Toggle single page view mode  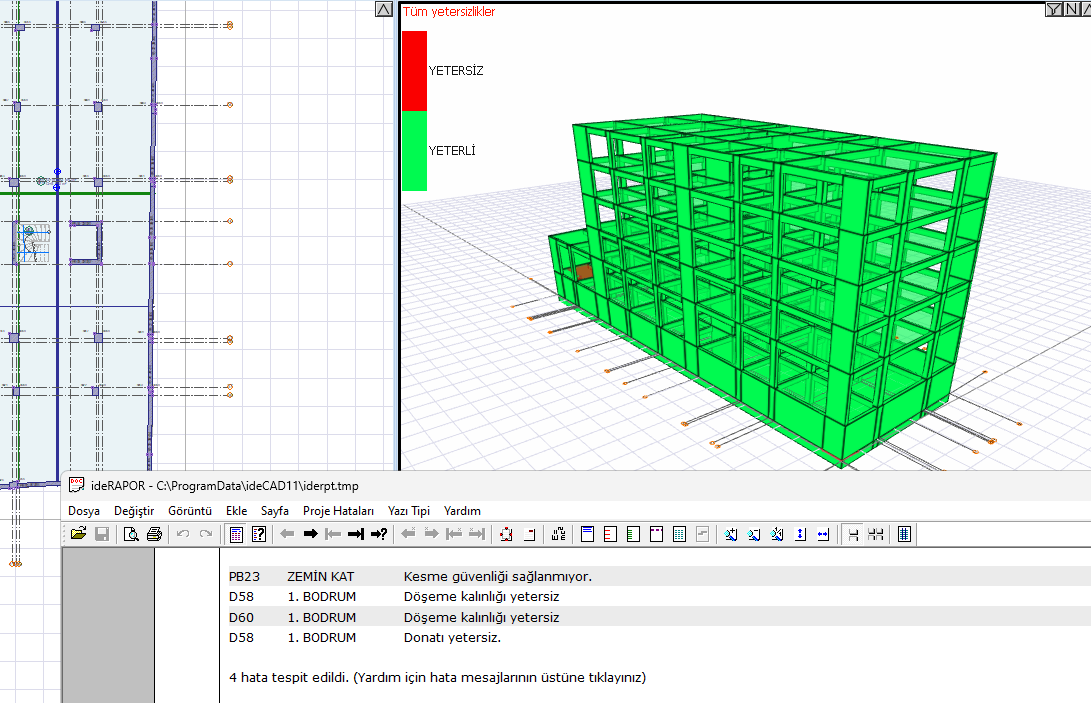point(853,535)
